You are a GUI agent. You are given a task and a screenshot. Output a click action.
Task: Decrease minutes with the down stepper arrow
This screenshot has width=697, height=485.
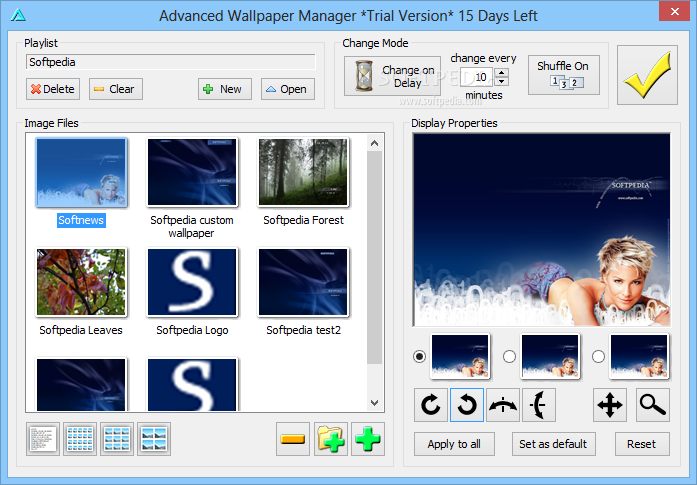[x=501, y=81]
